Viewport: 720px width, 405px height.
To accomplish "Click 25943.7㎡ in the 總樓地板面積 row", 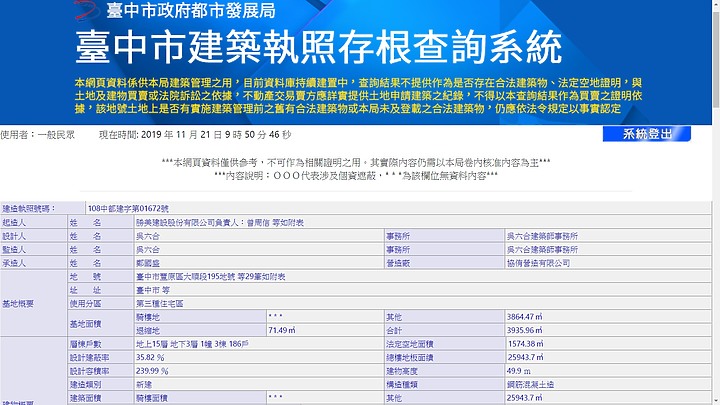I will point(525,357).
